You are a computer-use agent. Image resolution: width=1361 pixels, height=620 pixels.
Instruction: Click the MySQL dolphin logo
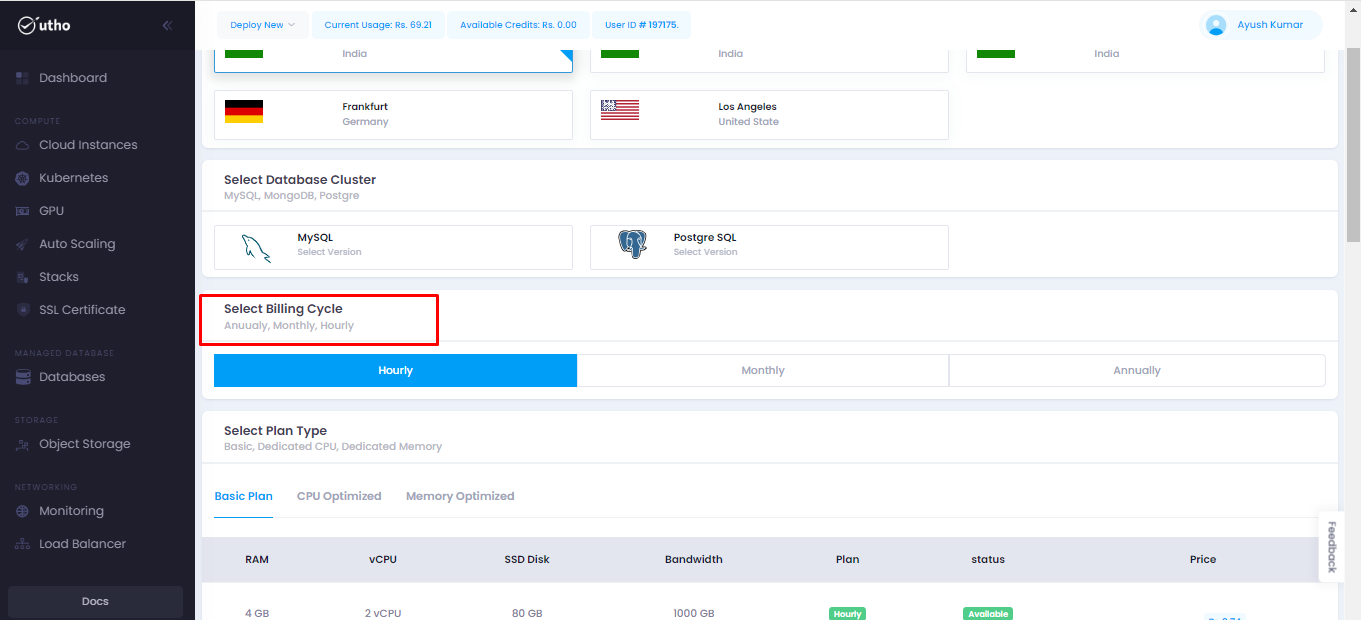click(257, 246)
